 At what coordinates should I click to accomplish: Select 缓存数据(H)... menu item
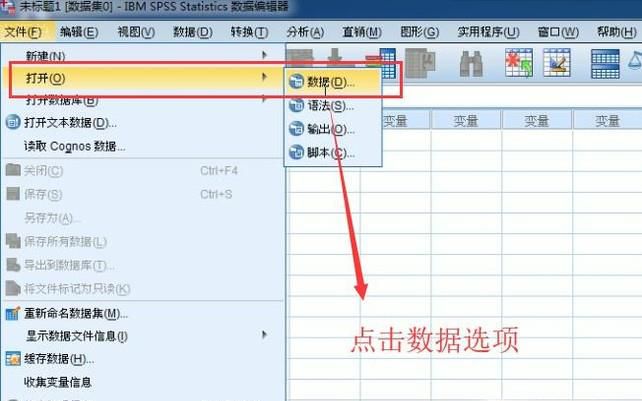pyautogui.click(x=143, y=359)
